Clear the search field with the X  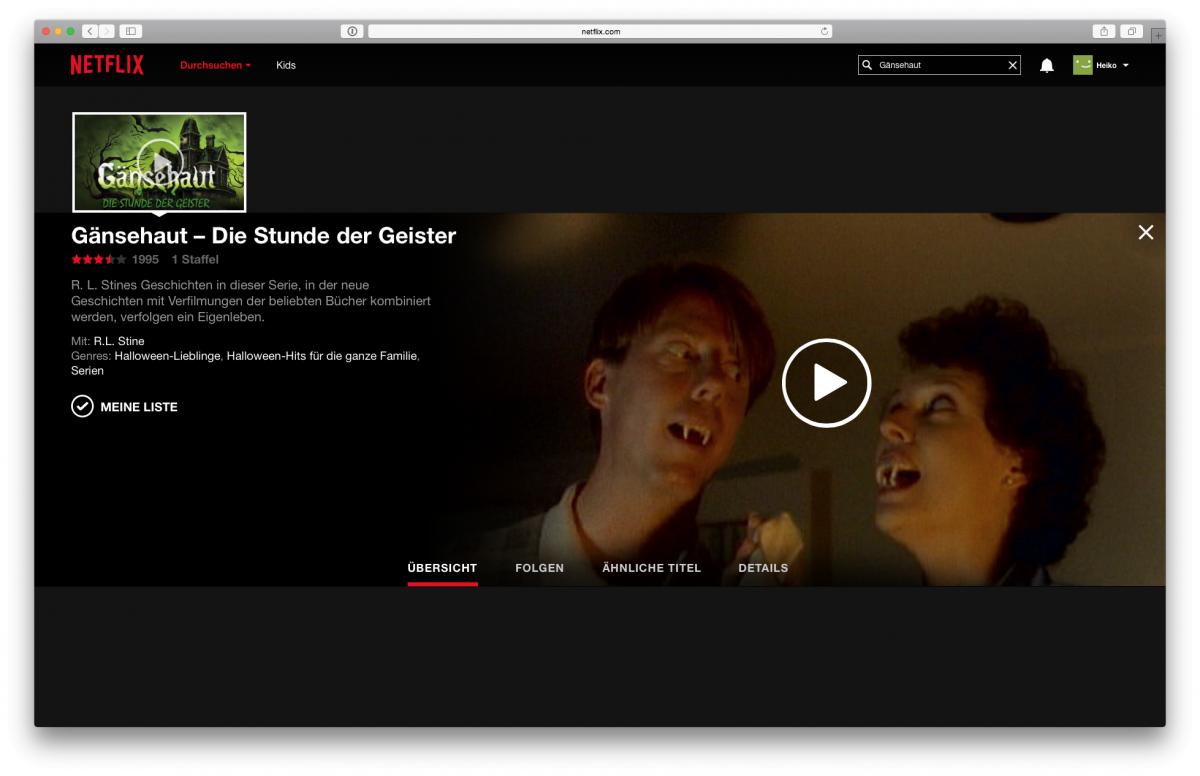pyautogui.click(x=1013, y=65)
